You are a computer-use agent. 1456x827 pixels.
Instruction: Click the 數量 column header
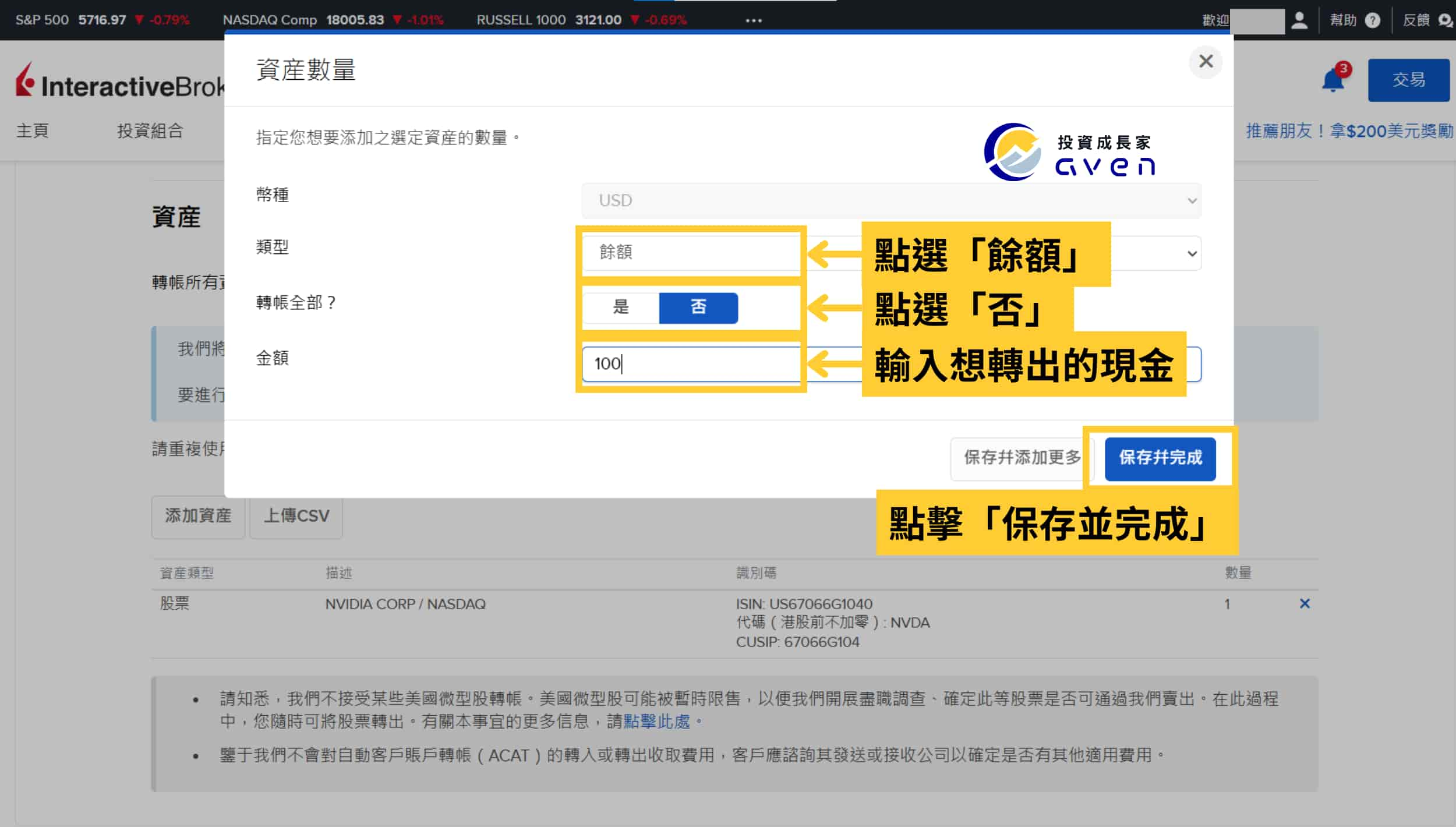[x=1238, y=572]
